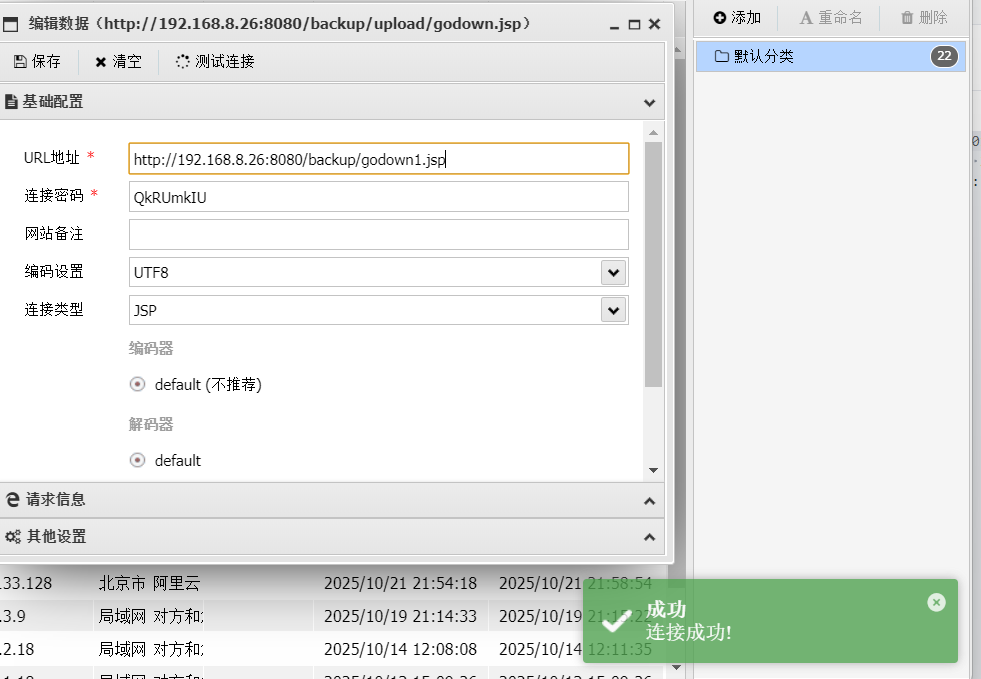Click the Clear (清空) X icon

[101, 62]
